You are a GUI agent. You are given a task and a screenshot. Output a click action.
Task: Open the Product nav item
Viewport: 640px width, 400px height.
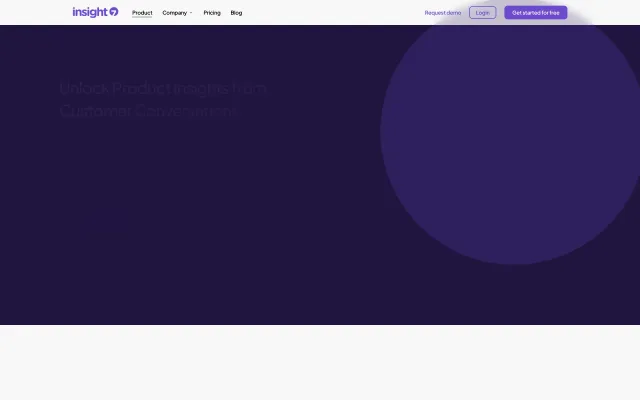[142, 13]
